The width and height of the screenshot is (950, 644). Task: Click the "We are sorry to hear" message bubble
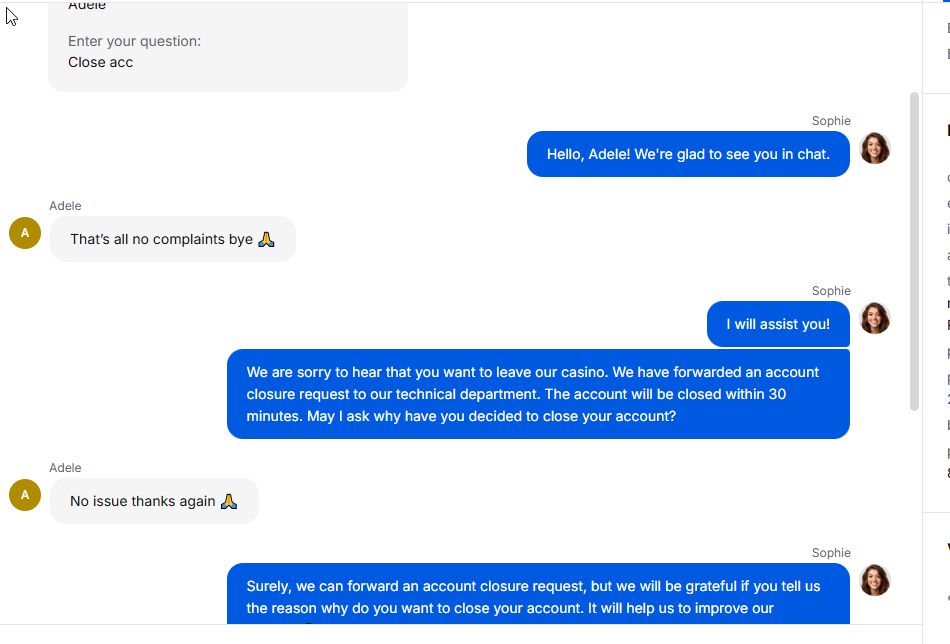tap(538, 394)
